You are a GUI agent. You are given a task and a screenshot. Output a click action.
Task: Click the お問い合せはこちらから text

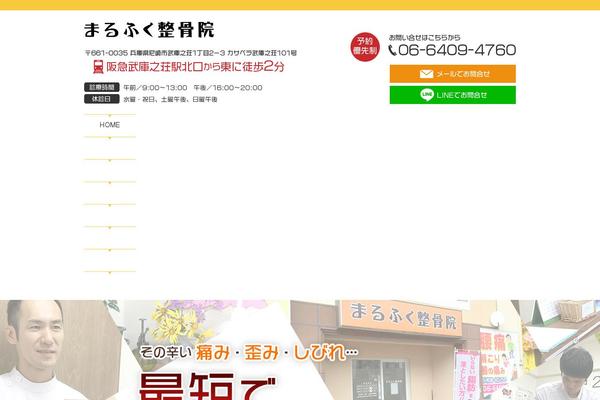click(424, 38)
